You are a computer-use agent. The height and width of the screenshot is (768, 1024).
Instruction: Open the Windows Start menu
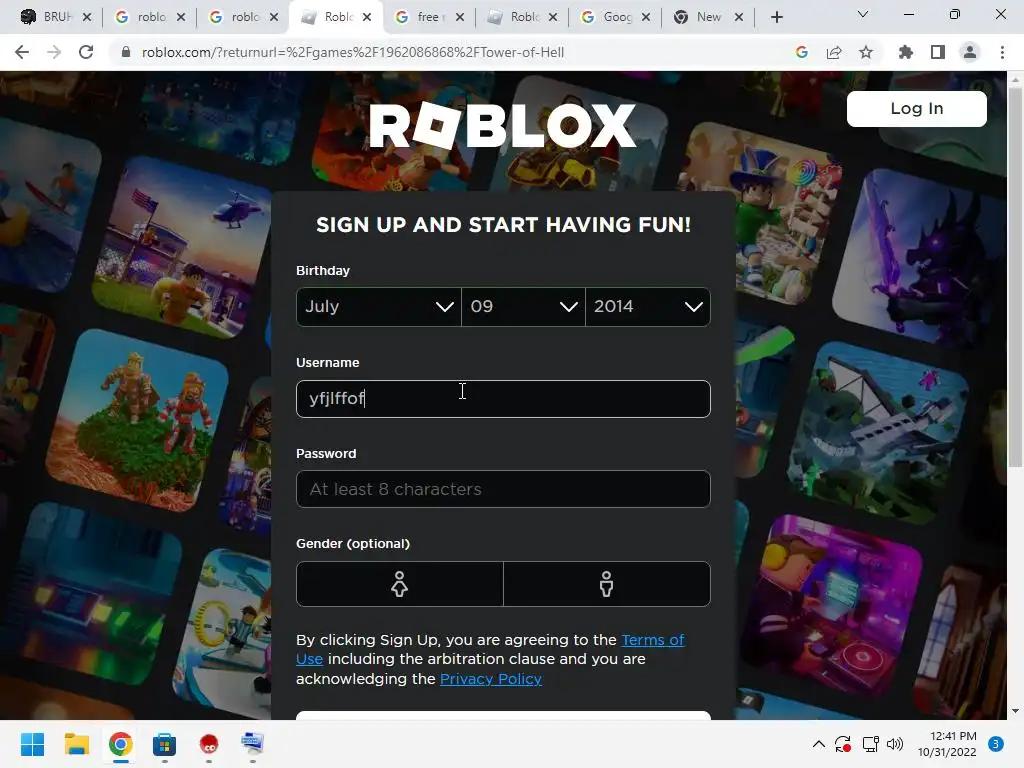coord(32,744)
